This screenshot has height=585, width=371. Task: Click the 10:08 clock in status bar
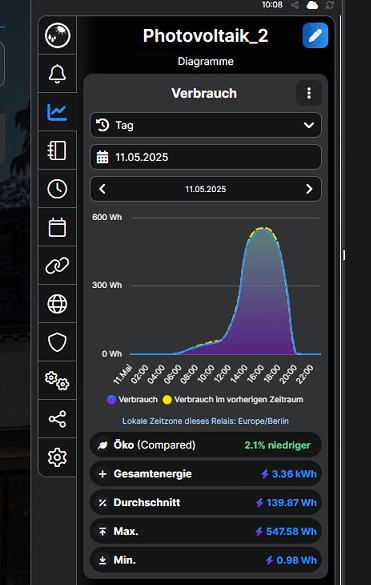coord(272,5)
